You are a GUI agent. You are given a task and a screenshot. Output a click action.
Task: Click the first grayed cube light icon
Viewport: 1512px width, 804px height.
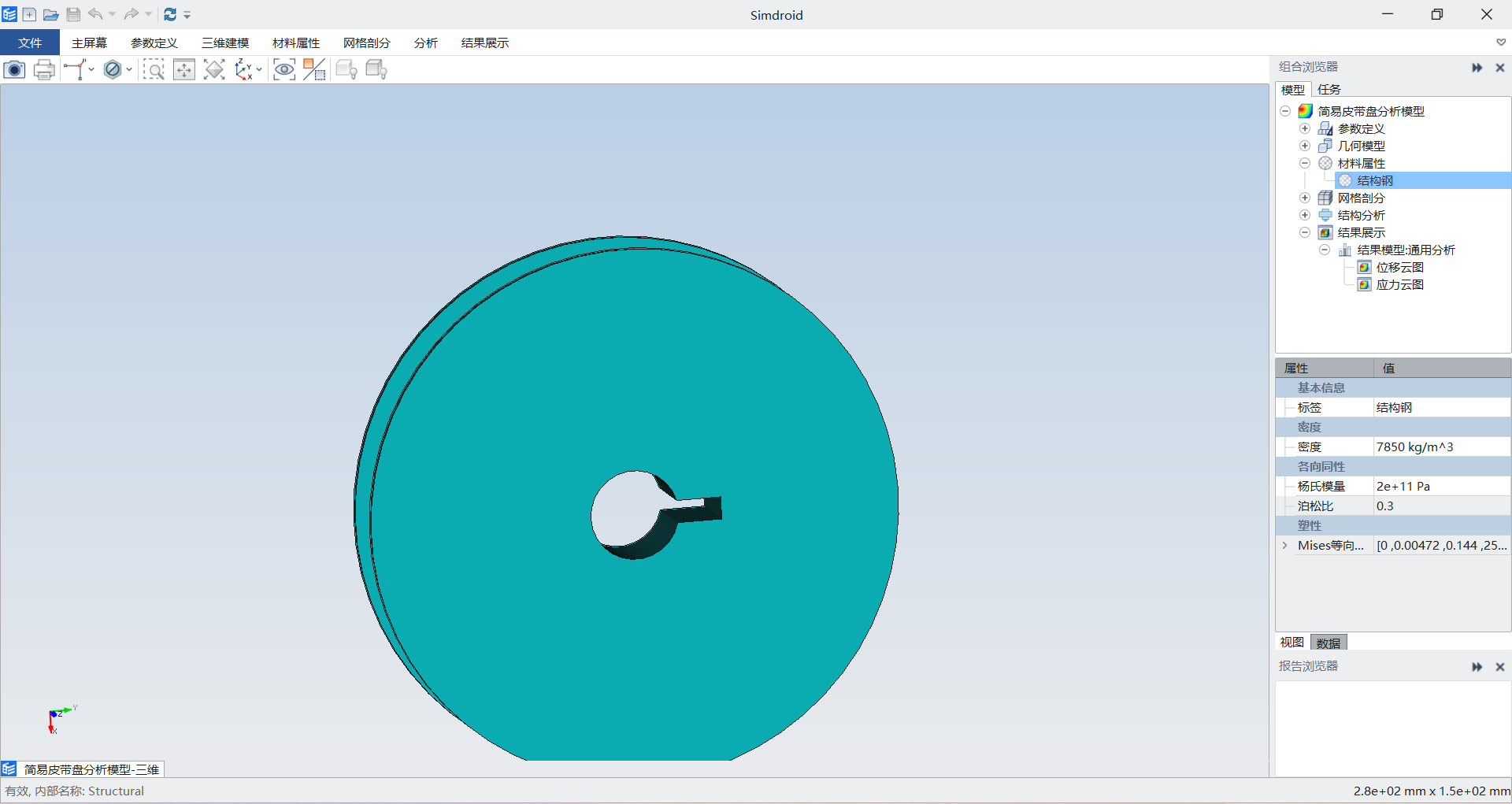pyautogui.click(x=346, y=70)
